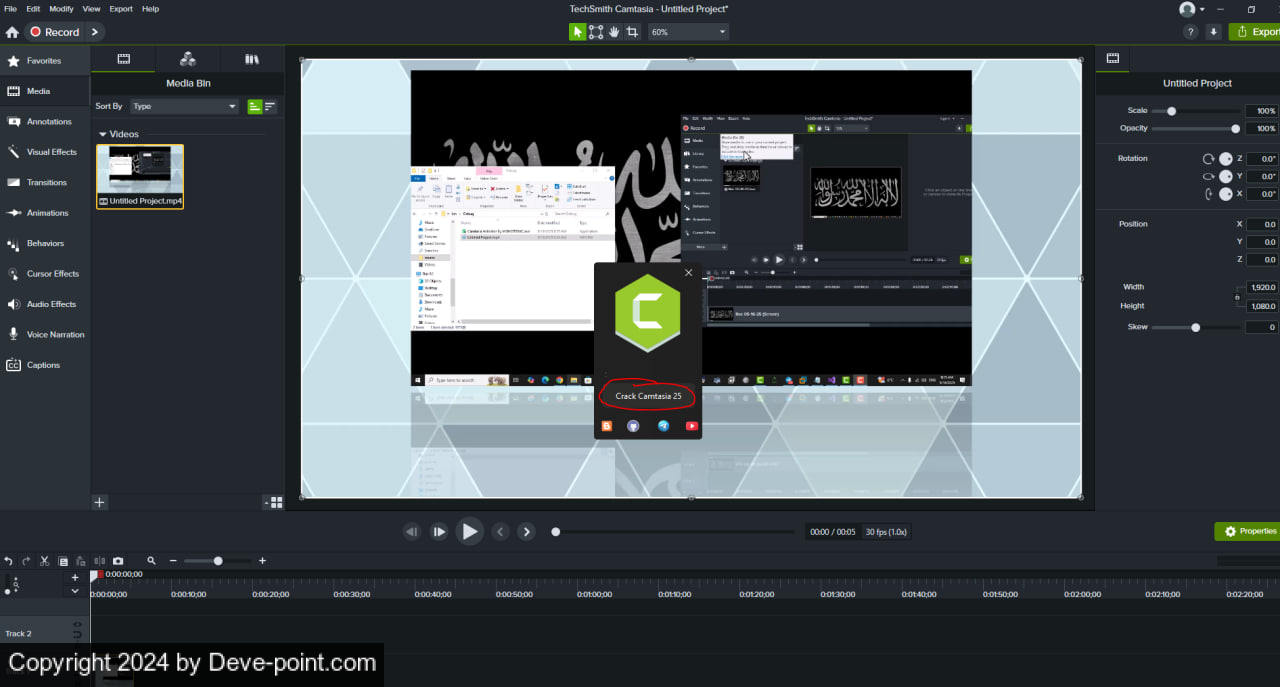
Task: Open the View menu
Action: (91, 9)
